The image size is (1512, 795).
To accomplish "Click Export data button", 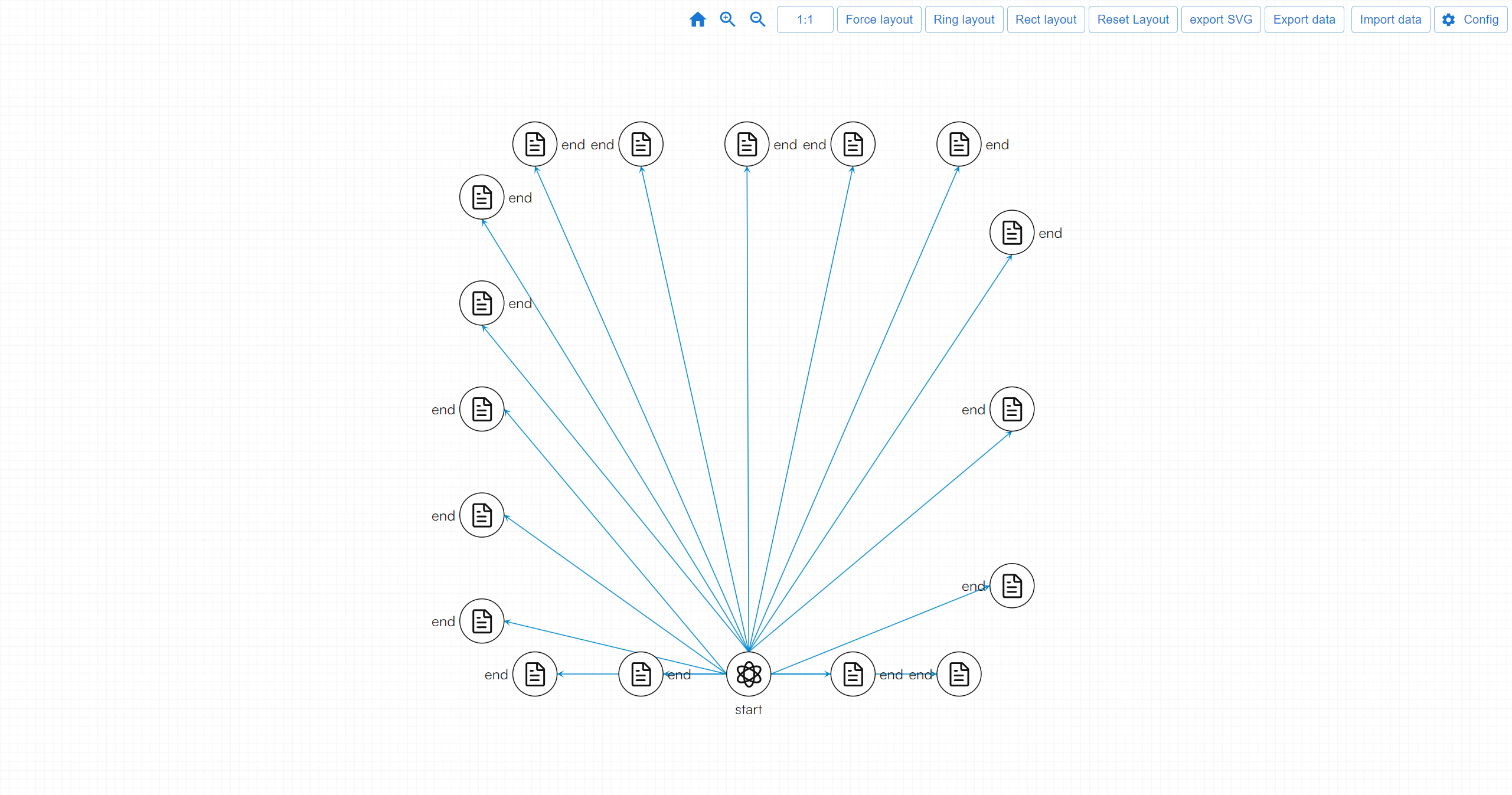I will (x=1304, y=19).
